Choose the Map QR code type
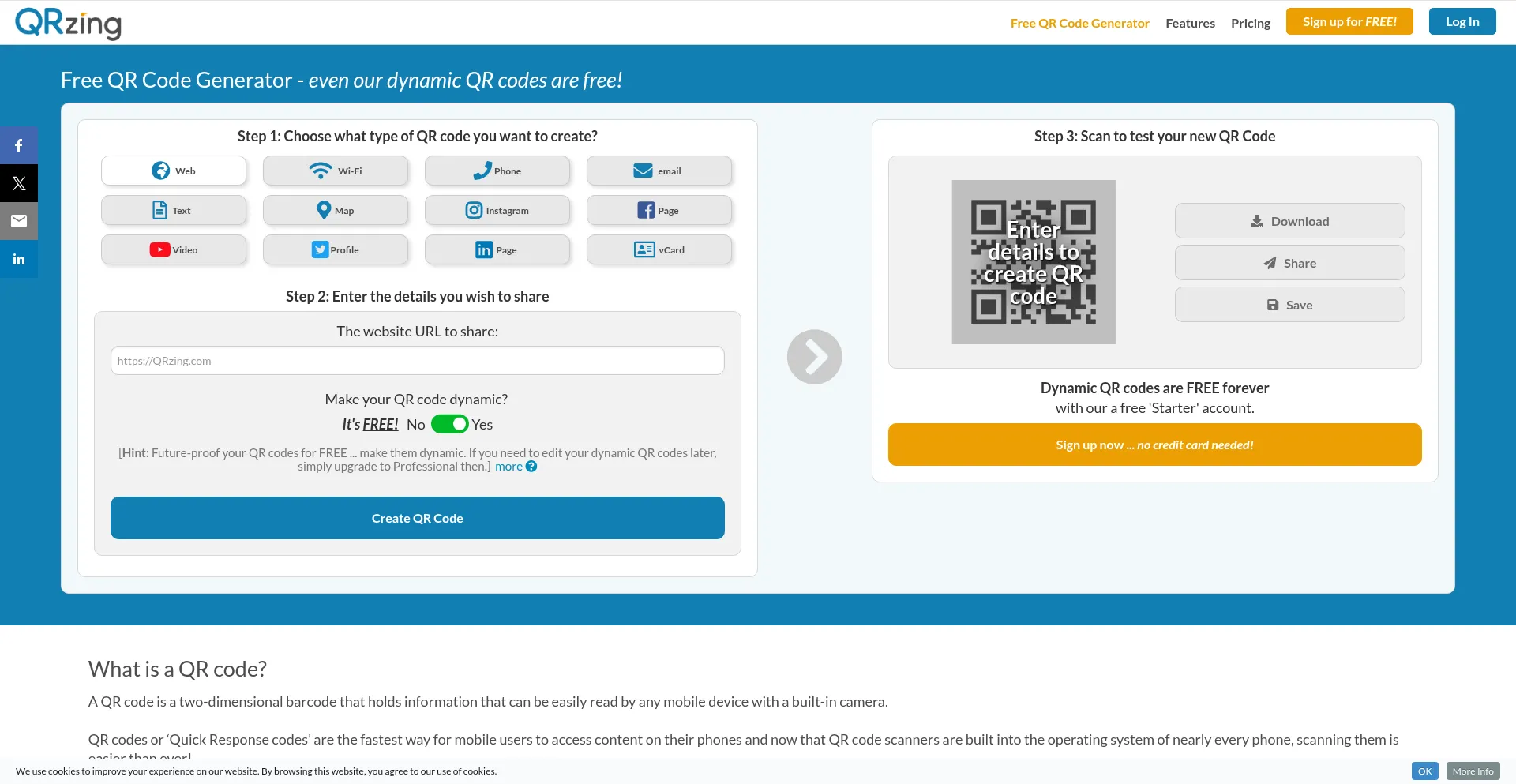Viewport: 1516px width, 784px height. [336, 210]
